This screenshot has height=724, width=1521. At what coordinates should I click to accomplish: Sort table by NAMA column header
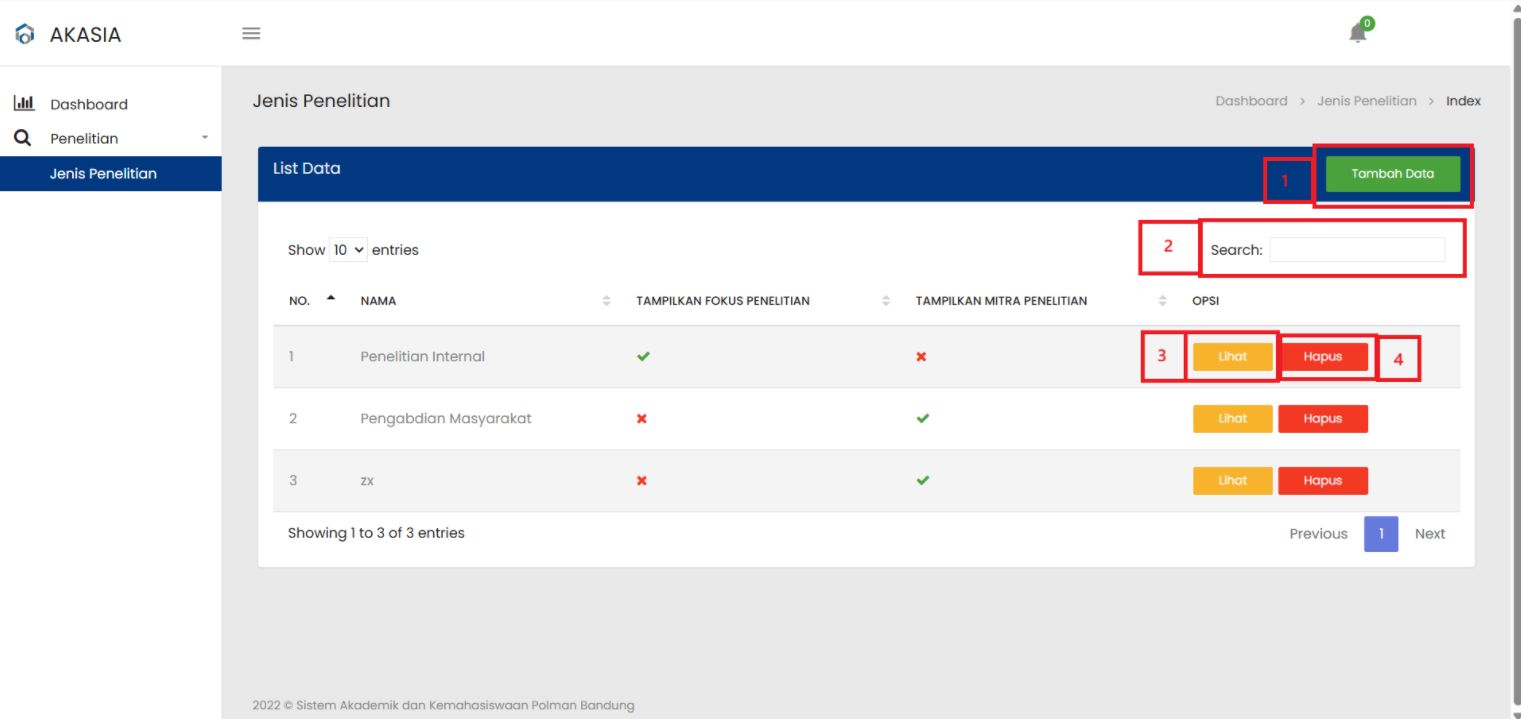click(x=378, y=301)
